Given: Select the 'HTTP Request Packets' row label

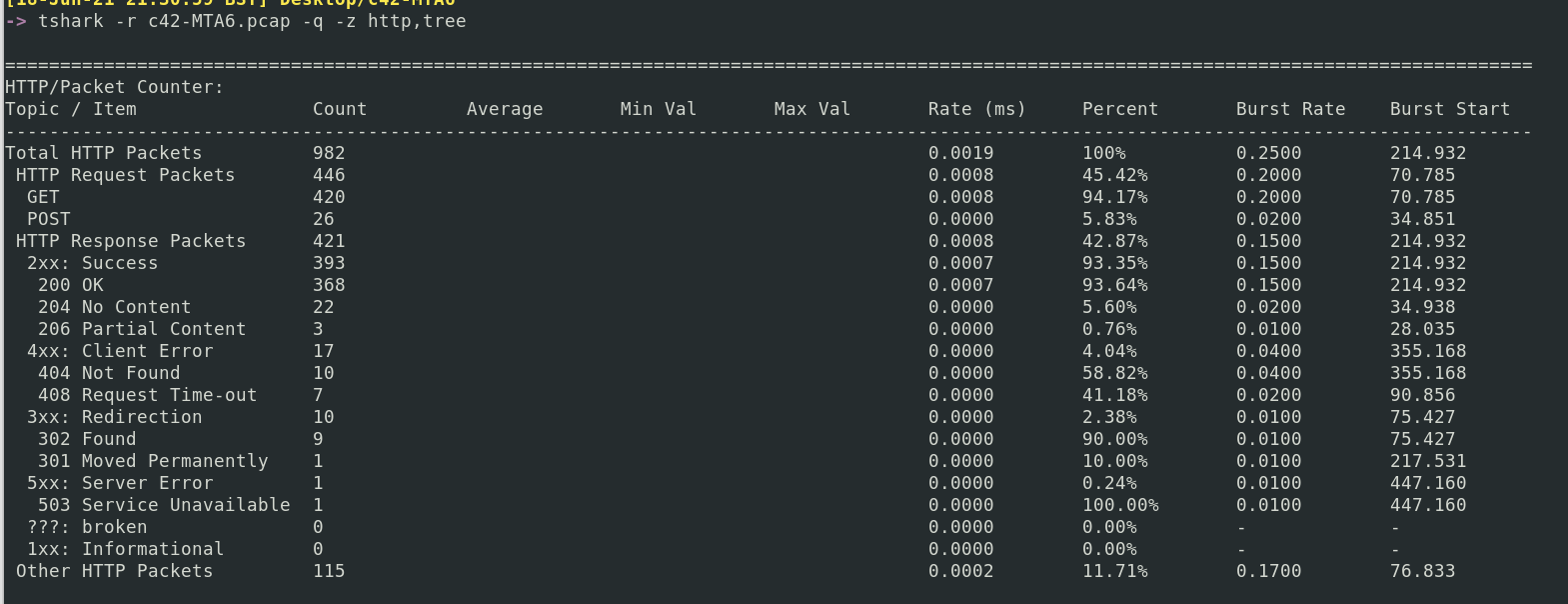Looking at the screenshot, I should click(125, 175).
